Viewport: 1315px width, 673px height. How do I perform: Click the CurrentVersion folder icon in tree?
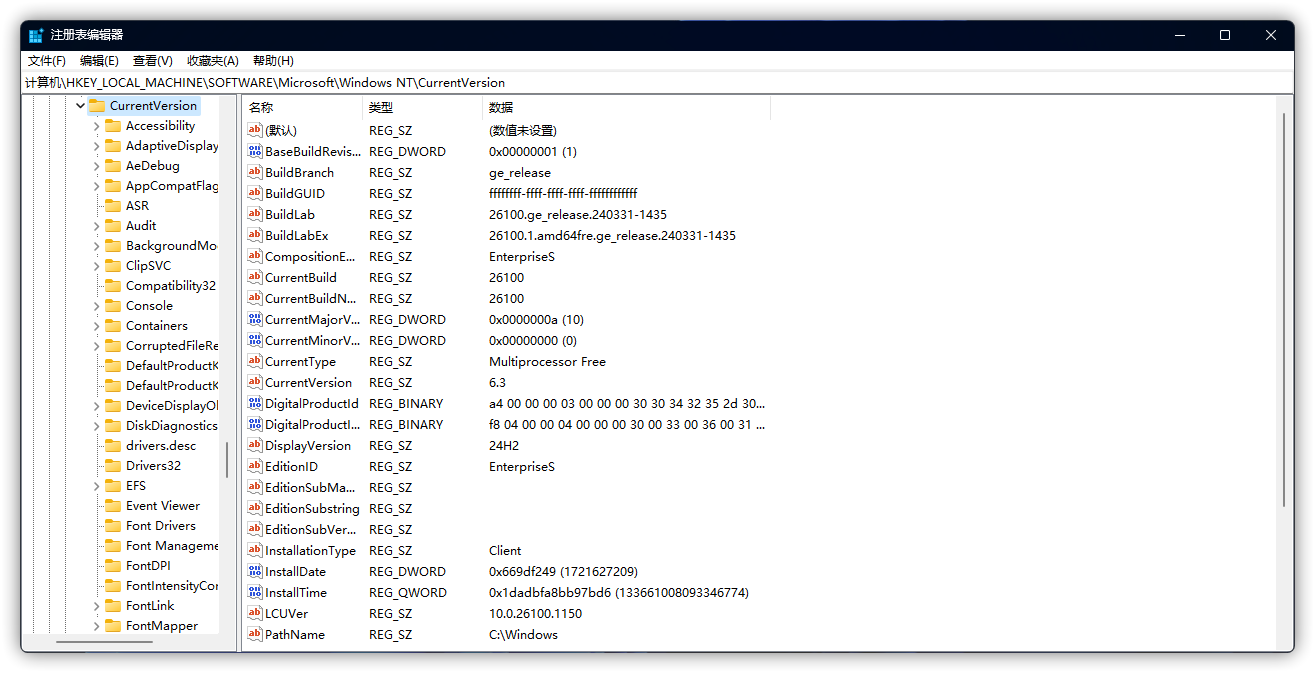pos(97,105)
